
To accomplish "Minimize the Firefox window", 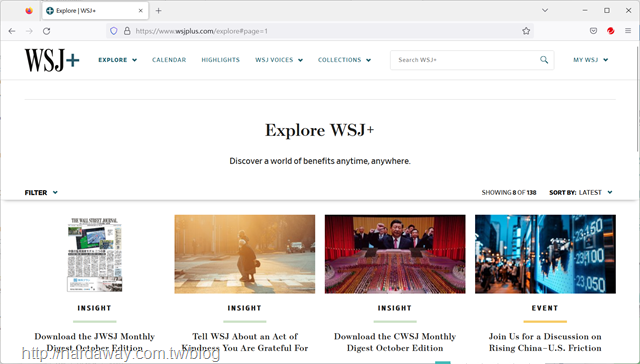I will pyautogui.click(x=585, y=11).
